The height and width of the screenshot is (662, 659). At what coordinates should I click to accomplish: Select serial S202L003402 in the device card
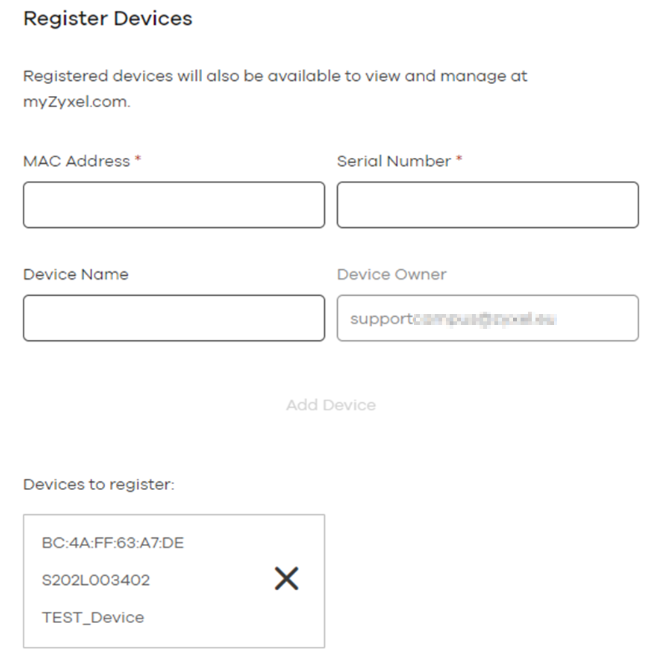pyautogui.click(x=96, y=580)
